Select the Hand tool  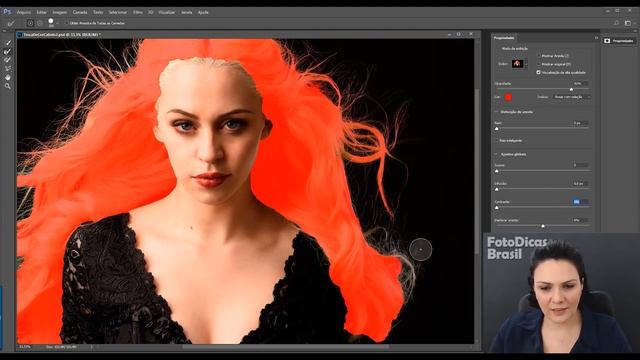point(8,77)
